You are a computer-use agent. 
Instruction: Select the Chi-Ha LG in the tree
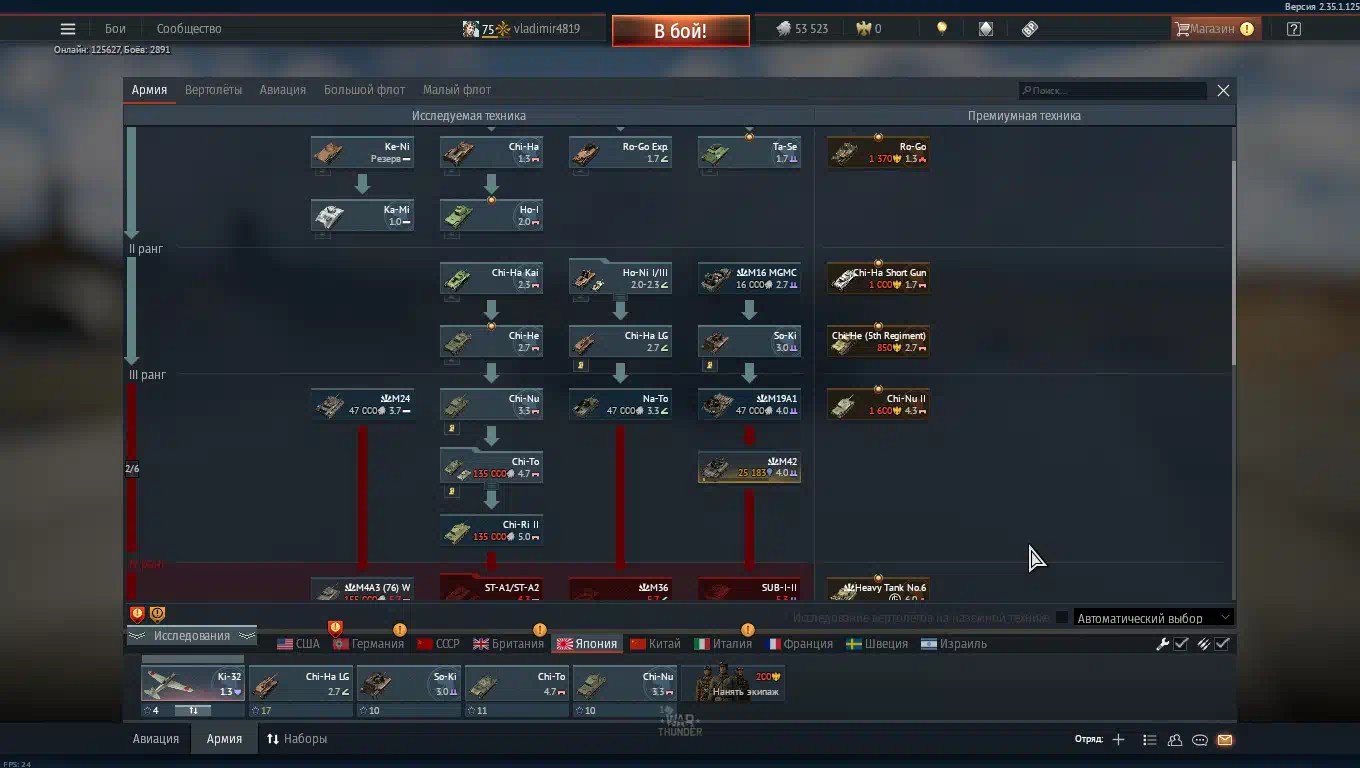[x=620, y=342]
